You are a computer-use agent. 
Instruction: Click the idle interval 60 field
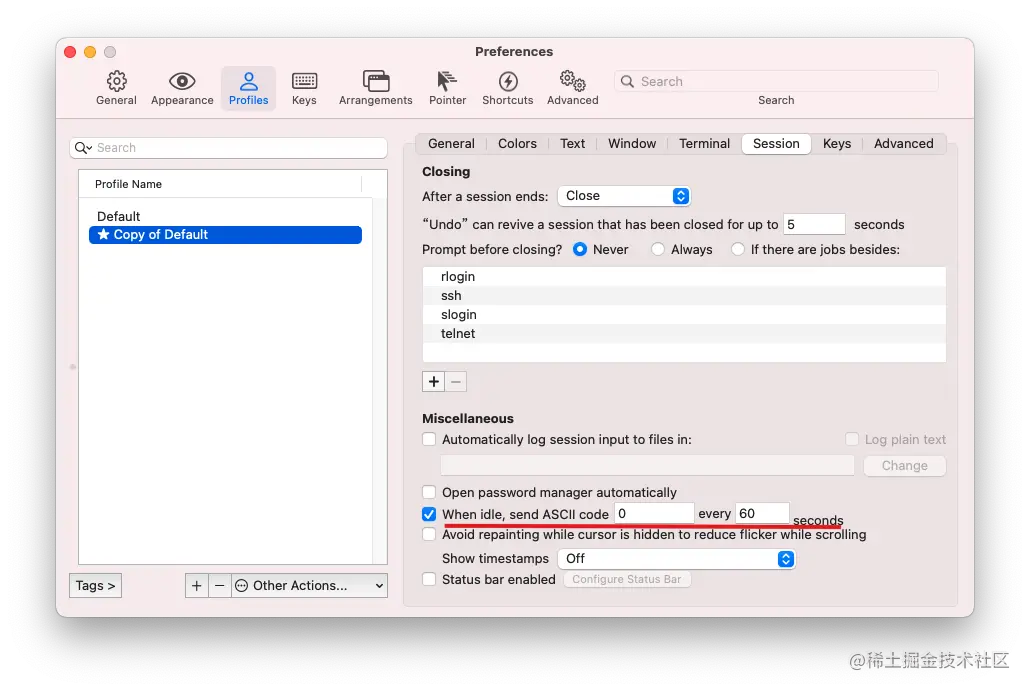(x=762, y=514)
